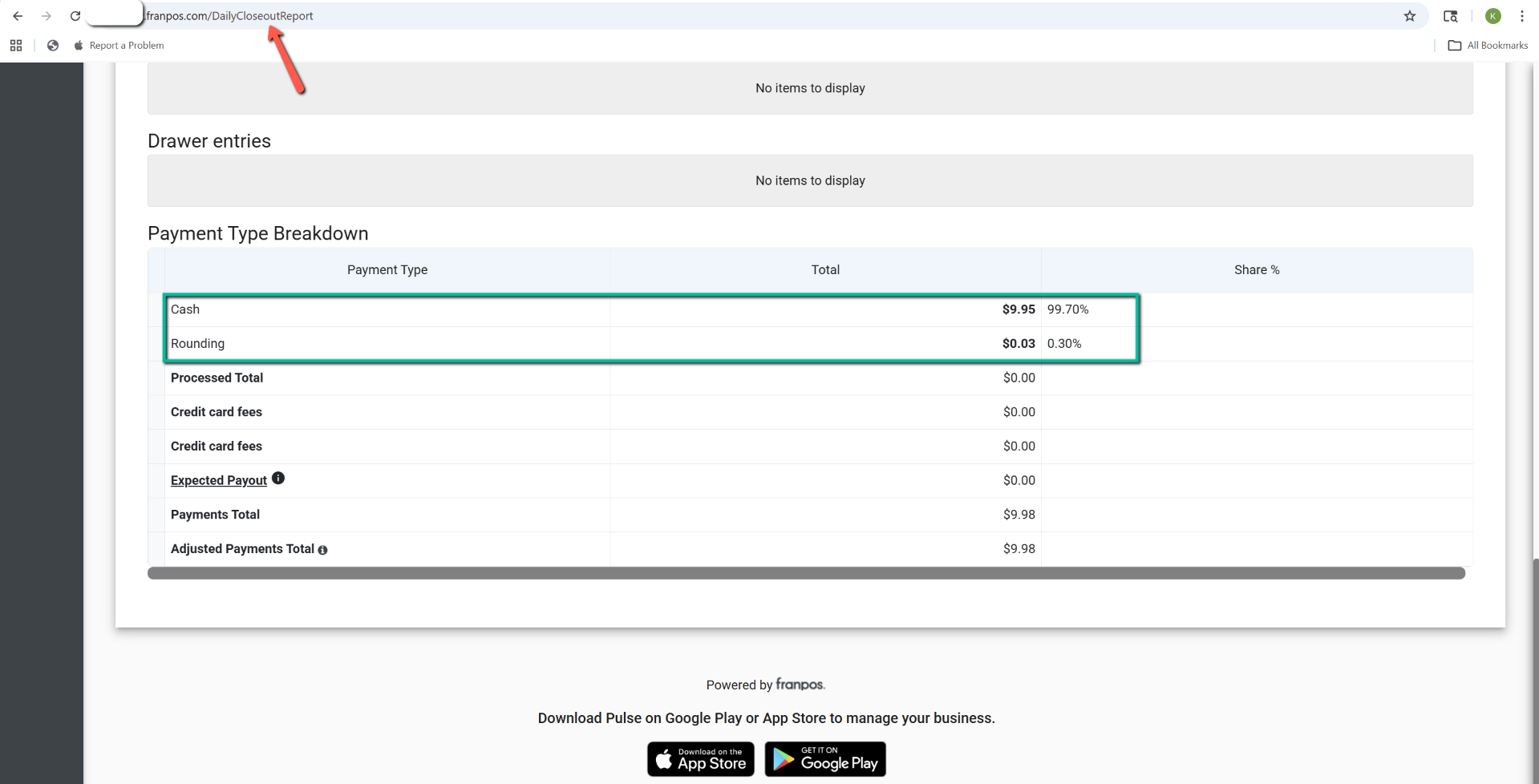Click the globe icon in bookmarks bar
The image size is (1539, 784).
(53, 46)
